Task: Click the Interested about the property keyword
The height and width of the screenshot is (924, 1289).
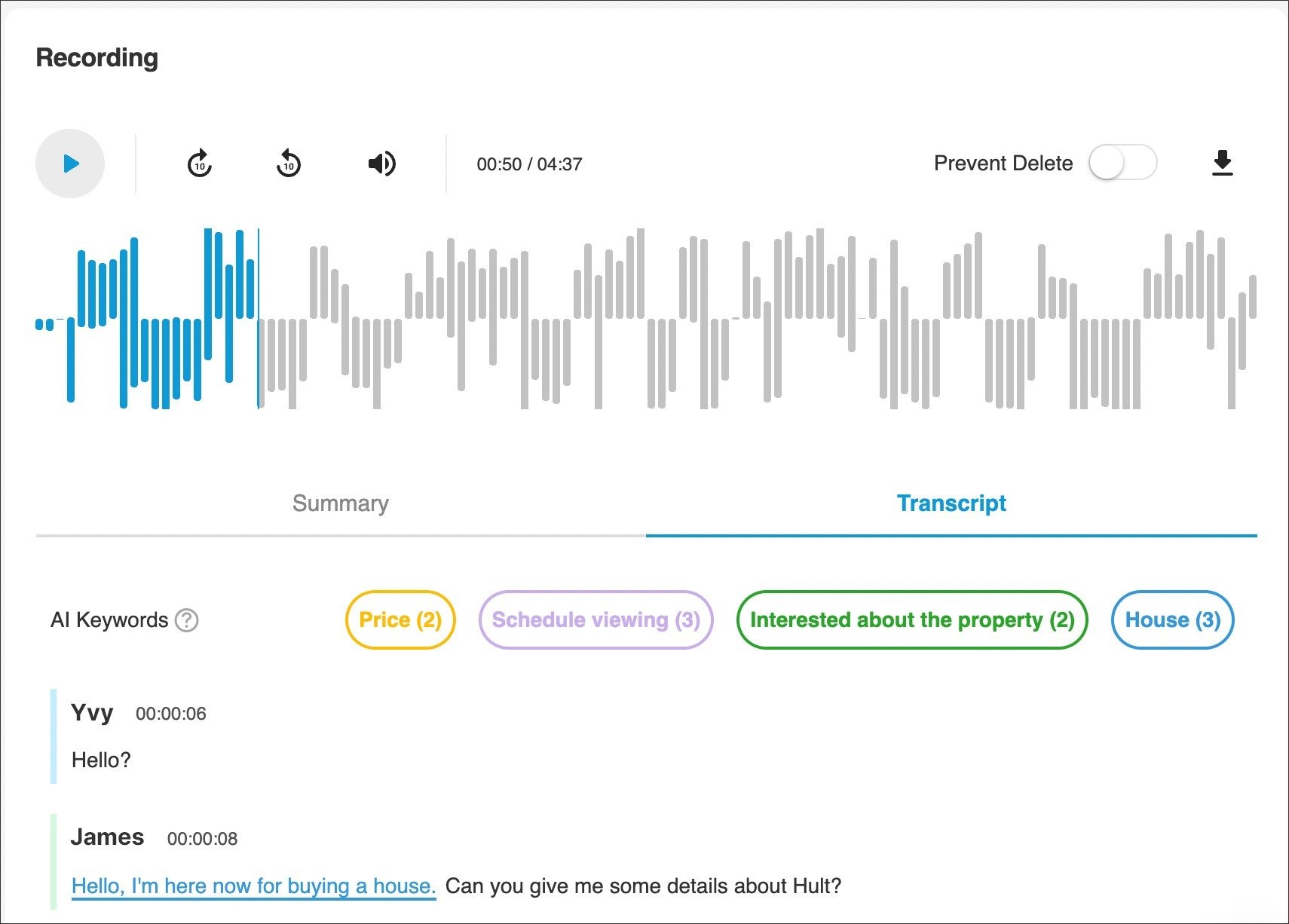Action: pyautogui.click(x=911, y=620)
